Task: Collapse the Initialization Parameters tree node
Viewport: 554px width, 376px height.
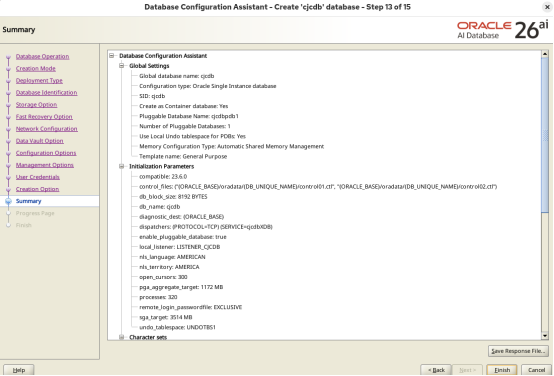Action: click(x=122, y=166)
